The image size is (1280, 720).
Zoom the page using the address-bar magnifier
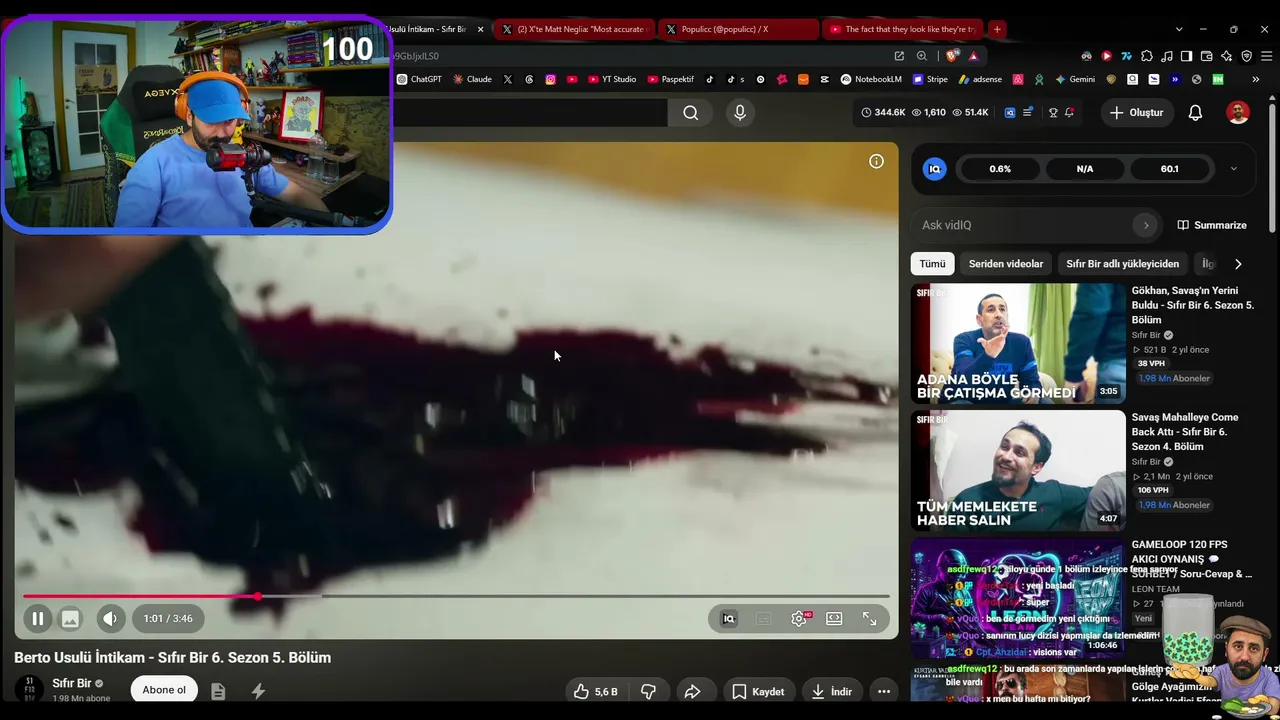tap(922, 56)
